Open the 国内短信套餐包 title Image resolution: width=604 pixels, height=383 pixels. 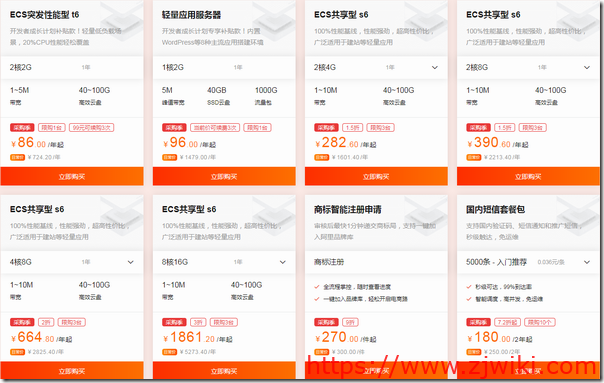[495, 209]
